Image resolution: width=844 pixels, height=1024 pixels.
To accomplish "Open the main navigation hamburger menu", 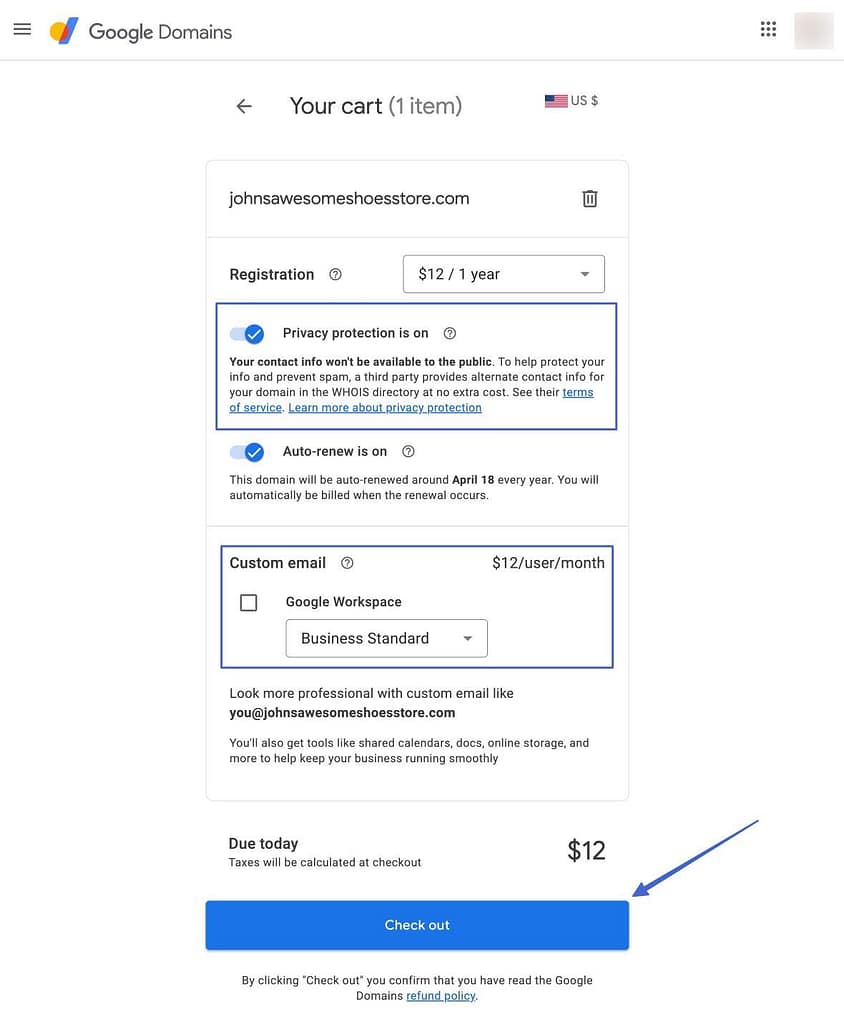I will click(22, 28).
